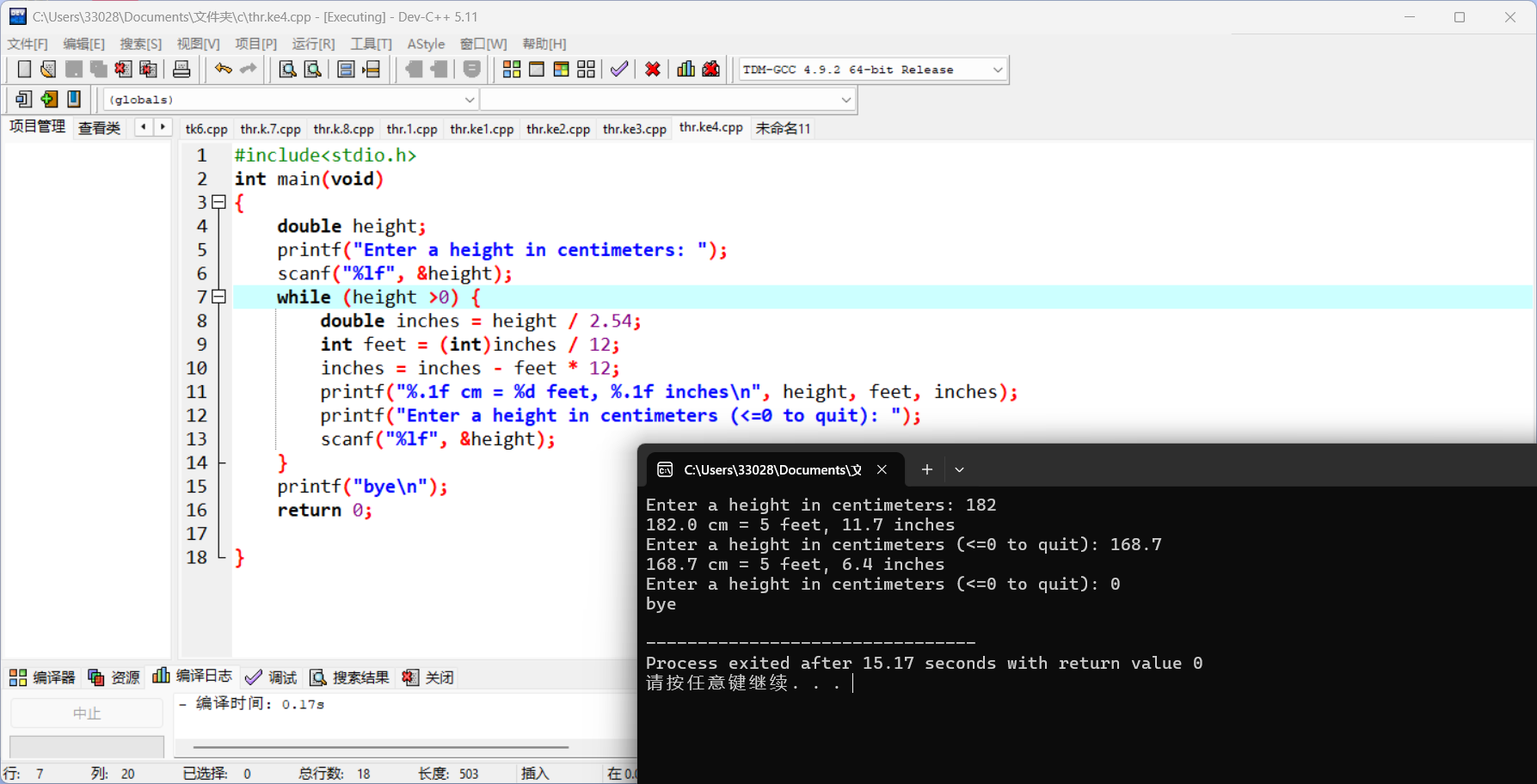Open the 资源 bottom panel tab
The image size is (1537, 784).
(x=114, y=677)
